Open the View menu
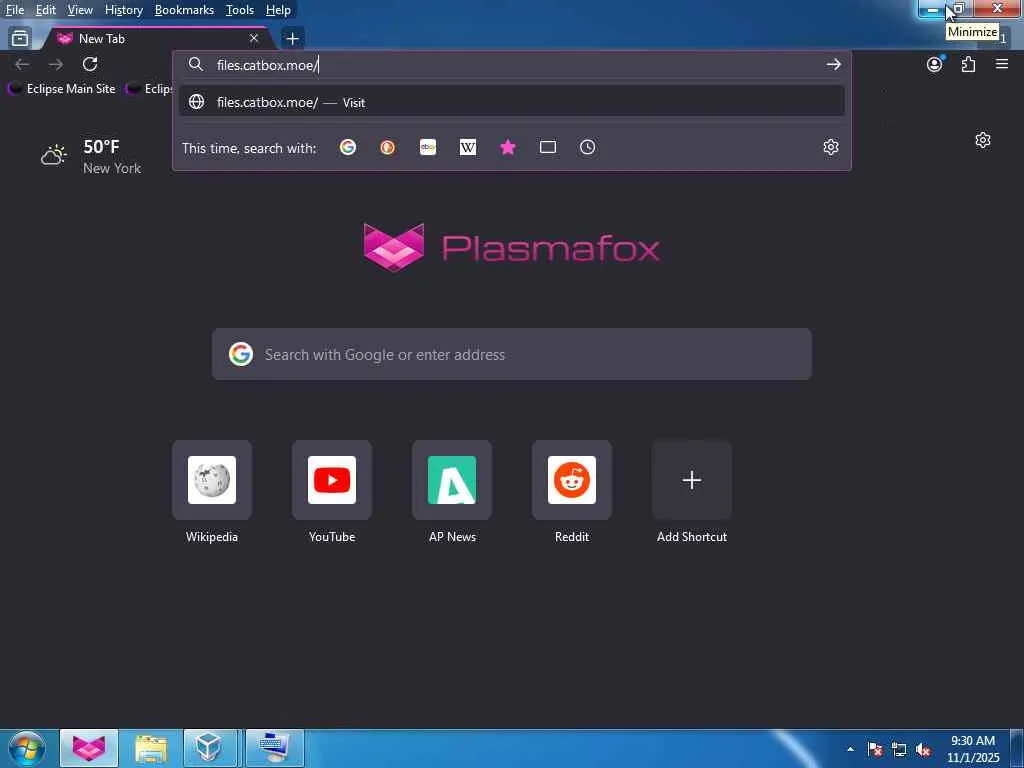The image size is (1024, 768). [80, 10]
